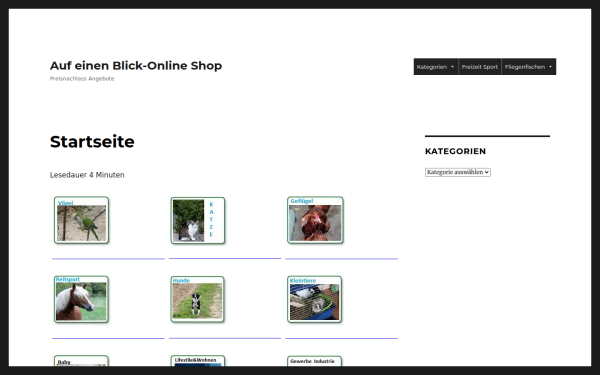
Task: Open the Vögel parrot category tile
Action: click(x=82, y=220)
